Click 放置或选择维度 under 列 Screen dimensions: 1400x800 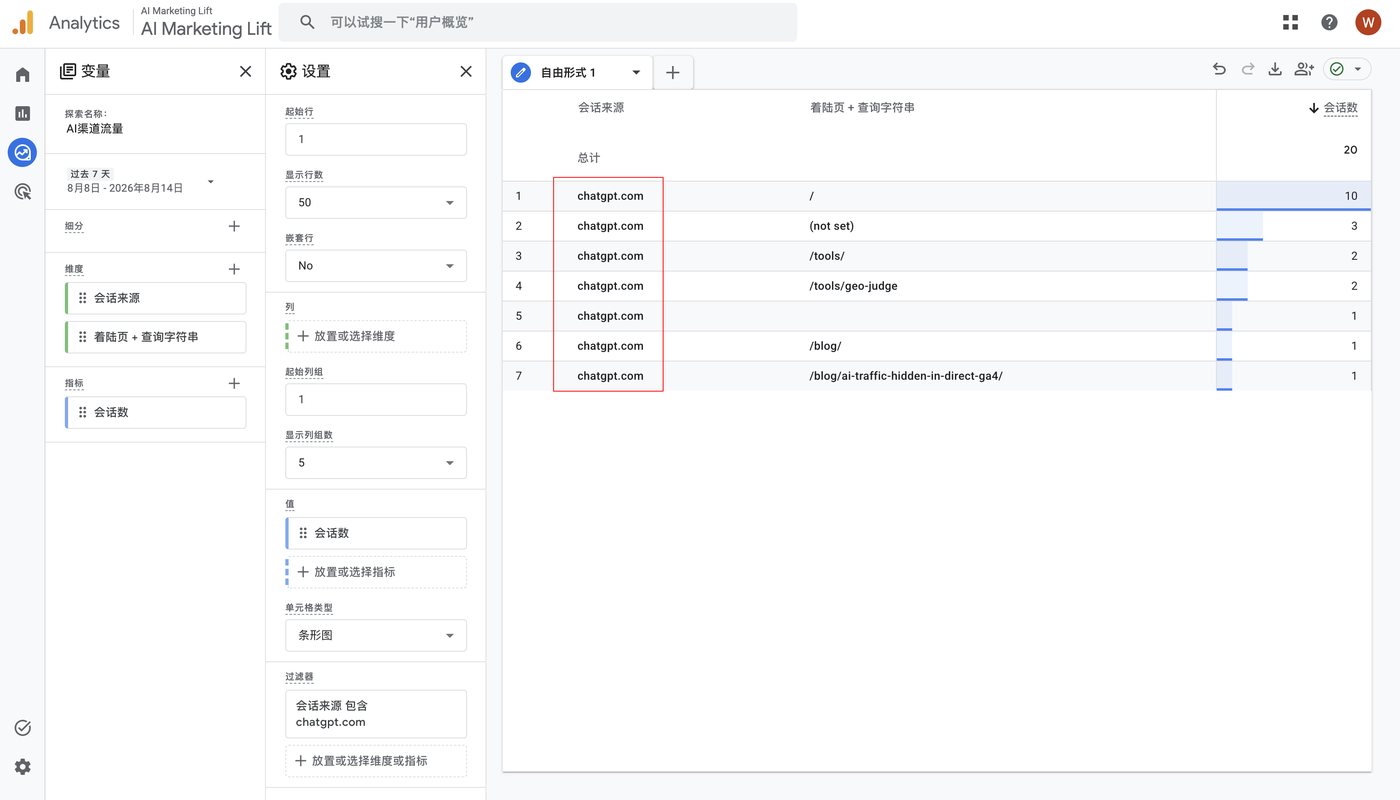tap(376, 336)
